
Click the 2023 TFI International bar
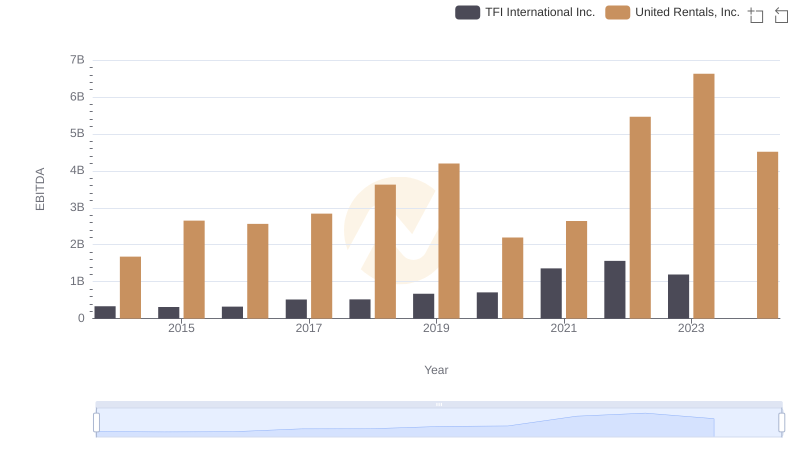[x=679, y=296]
